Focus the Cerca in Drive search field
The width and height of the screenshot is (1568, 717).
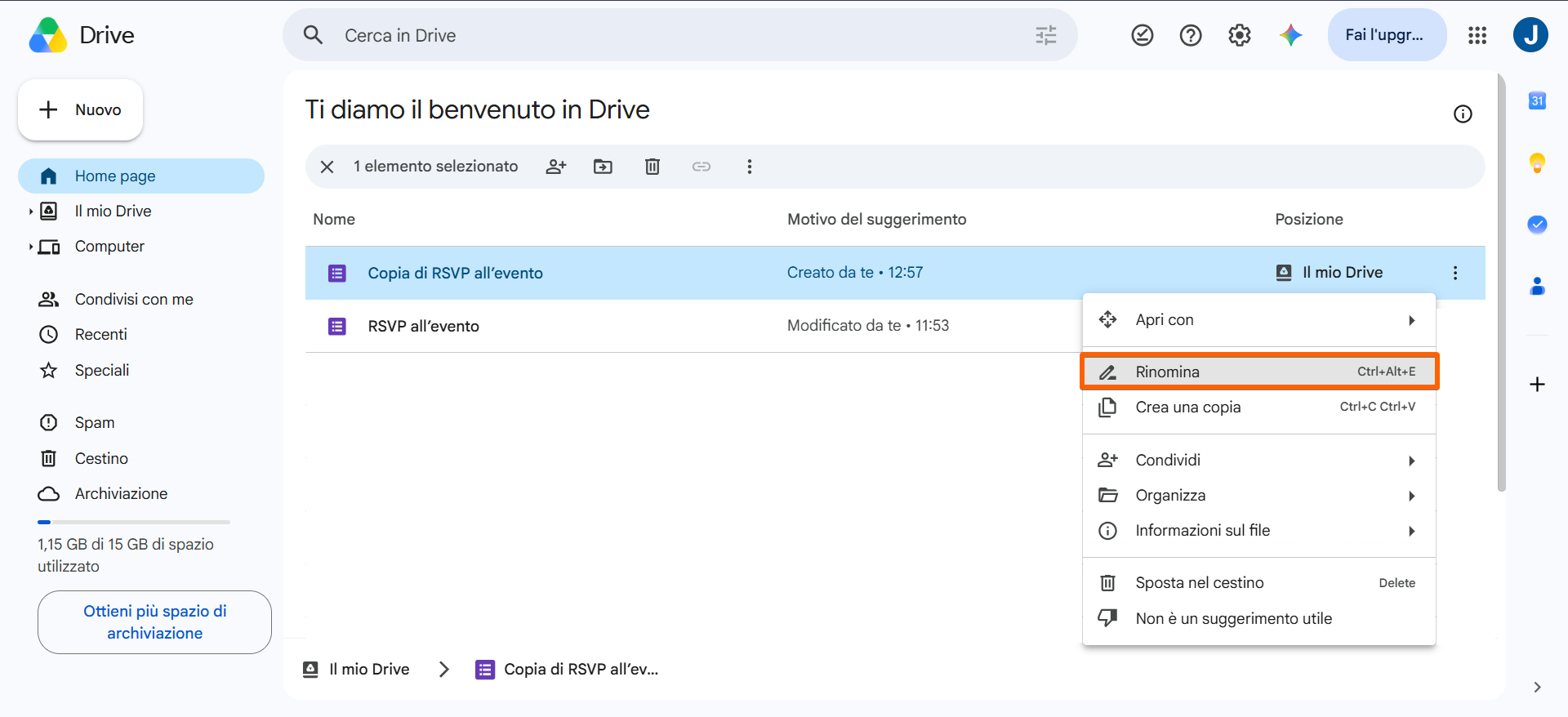tap(679, 35)
